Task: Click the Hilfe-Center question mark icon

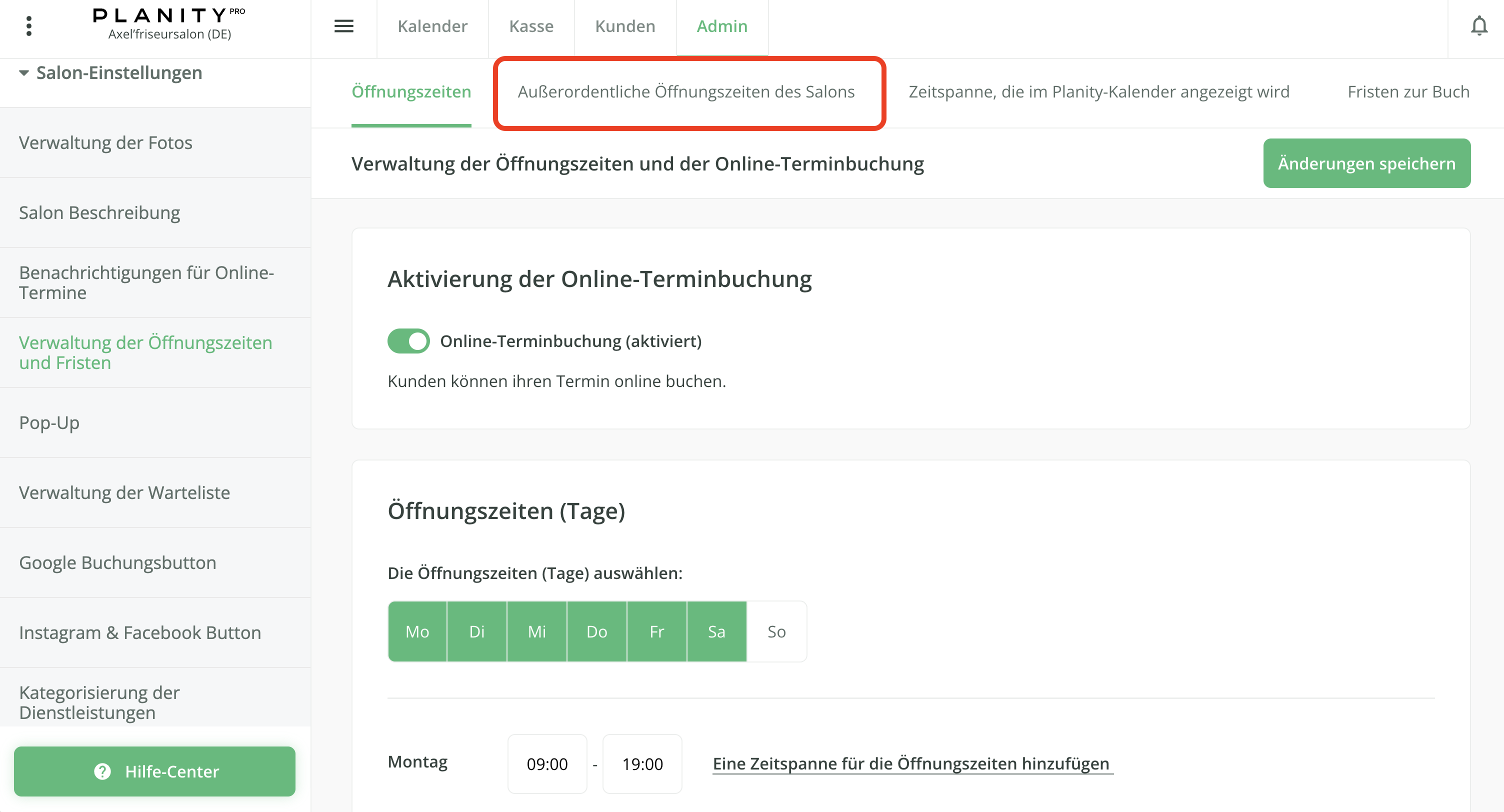Action: (x=102, y=771)
